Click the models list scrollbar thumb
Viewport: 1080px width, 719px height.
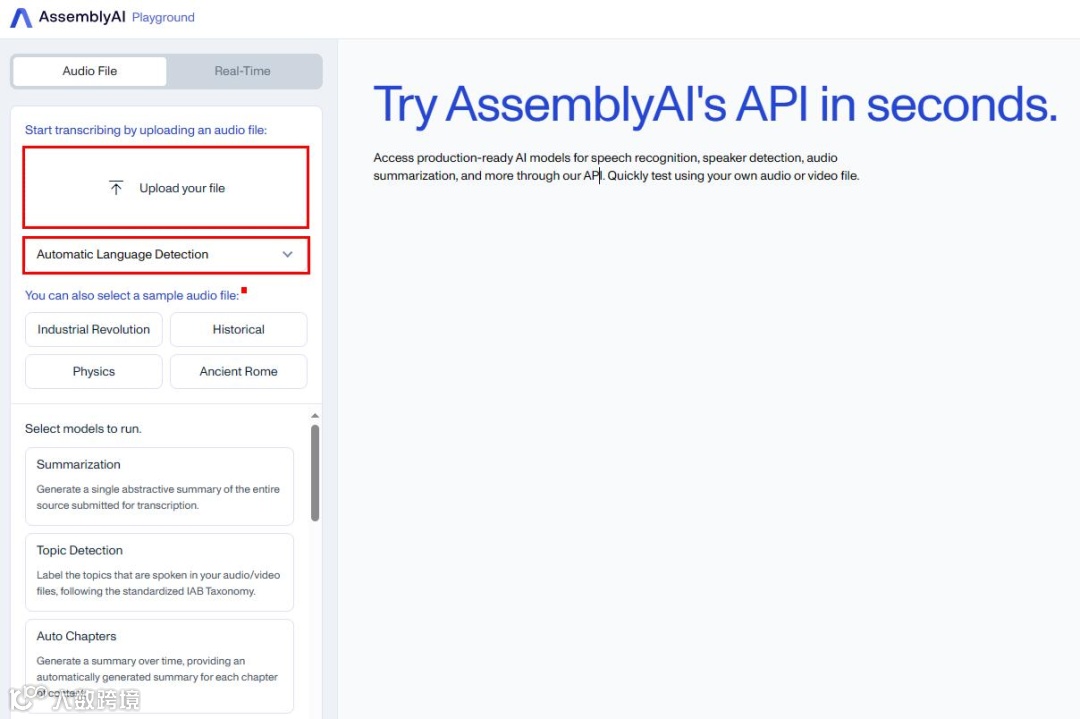[315, 473]
